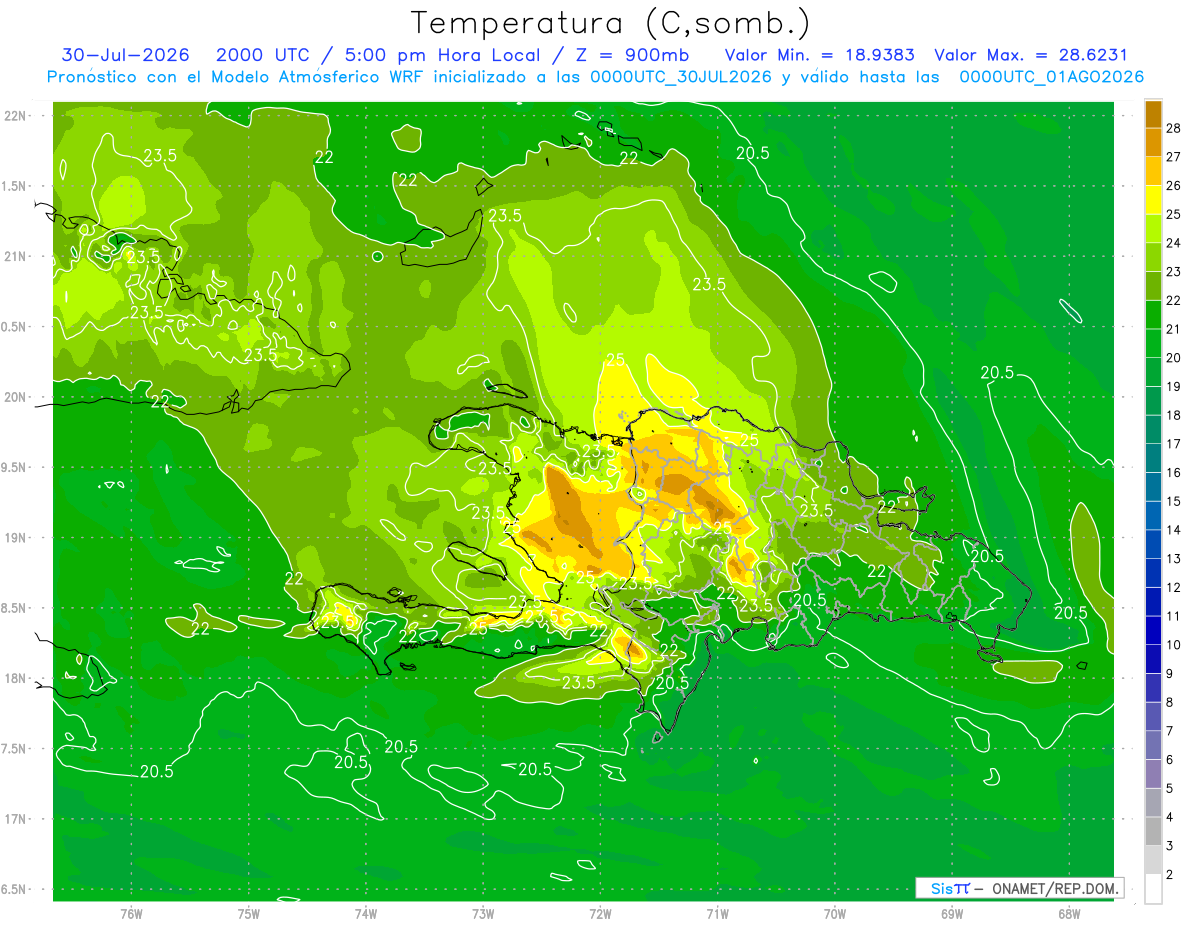Click the '69W' longitude axis label
The image size is (1200, 927).
[x=952, y=913]
